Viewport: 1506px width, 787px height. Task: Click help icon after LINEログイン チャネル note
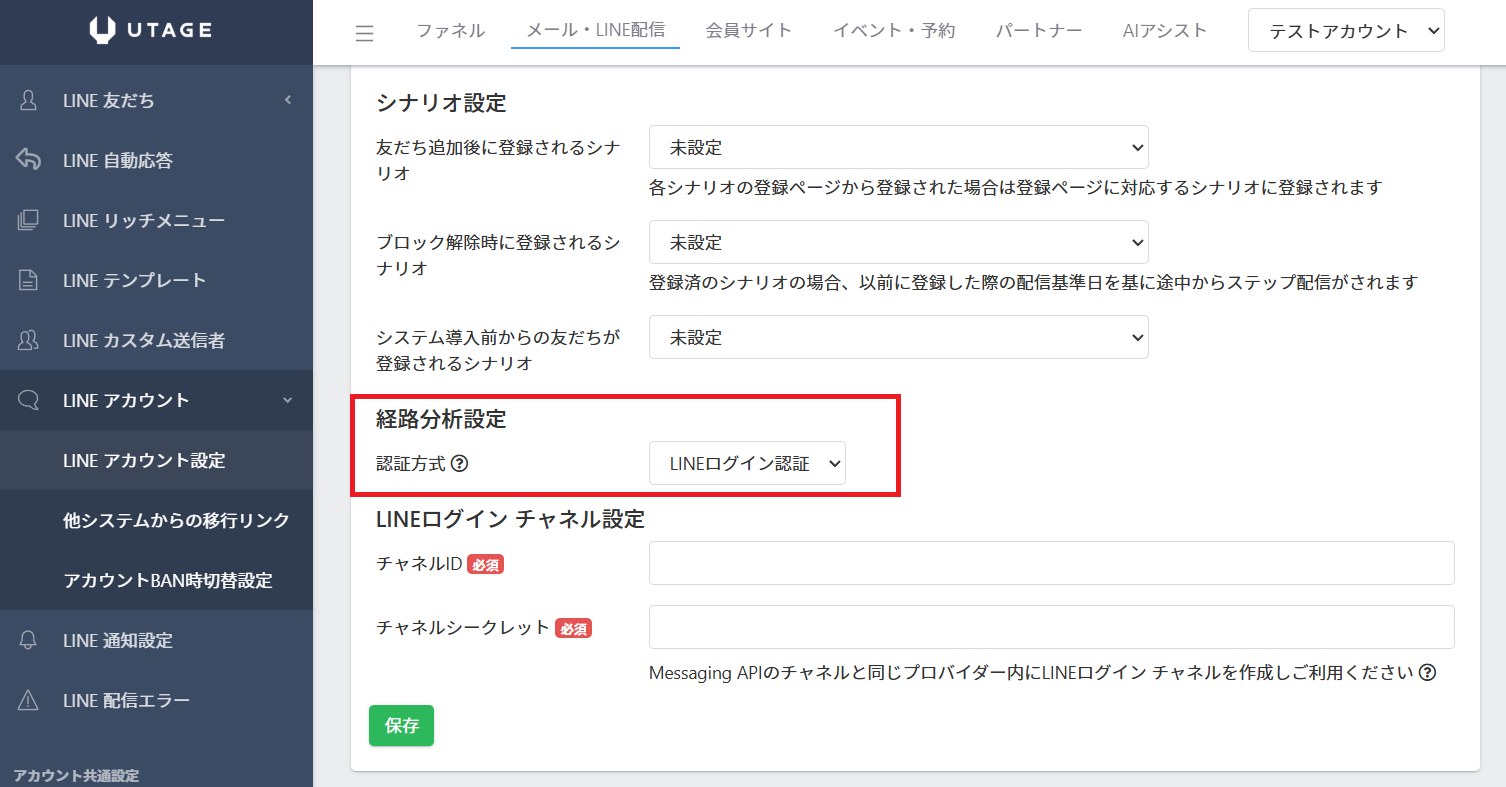click(1427, 673)
